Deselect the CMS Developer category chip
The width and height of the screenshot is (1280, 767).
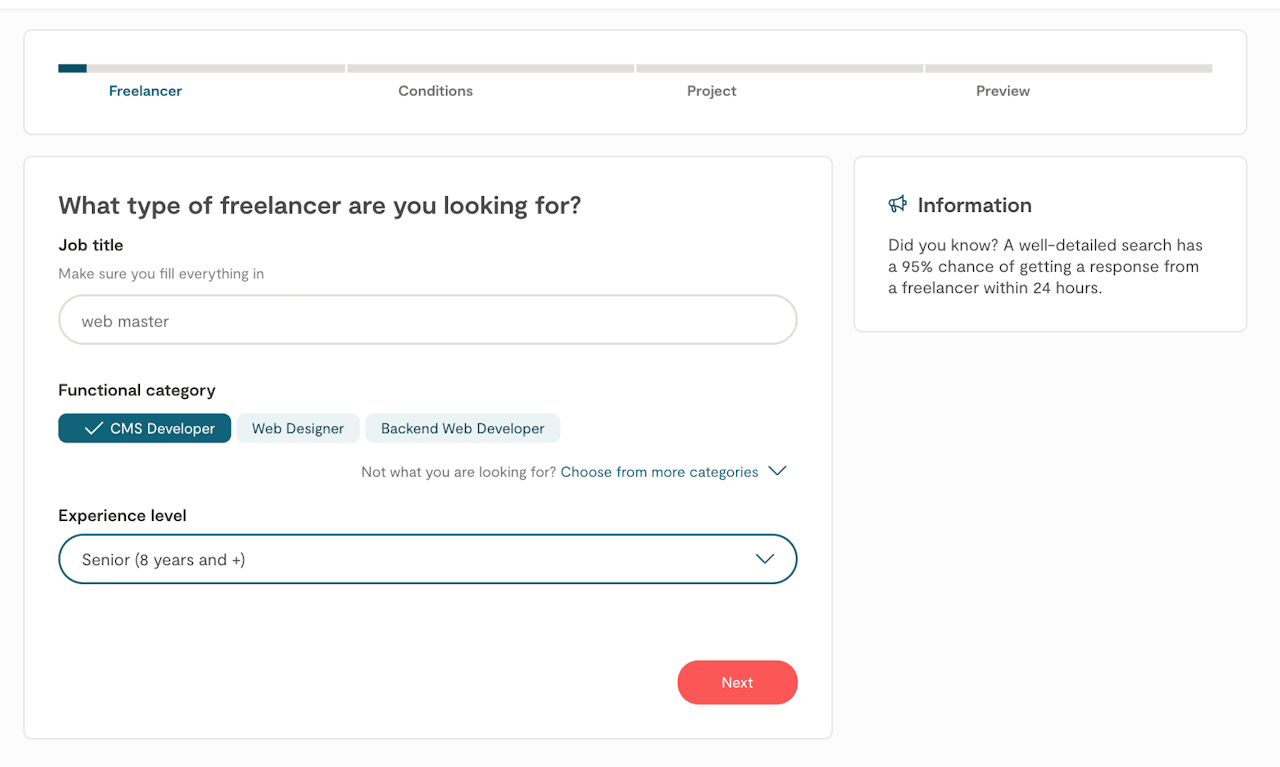[x=145, y=428]
